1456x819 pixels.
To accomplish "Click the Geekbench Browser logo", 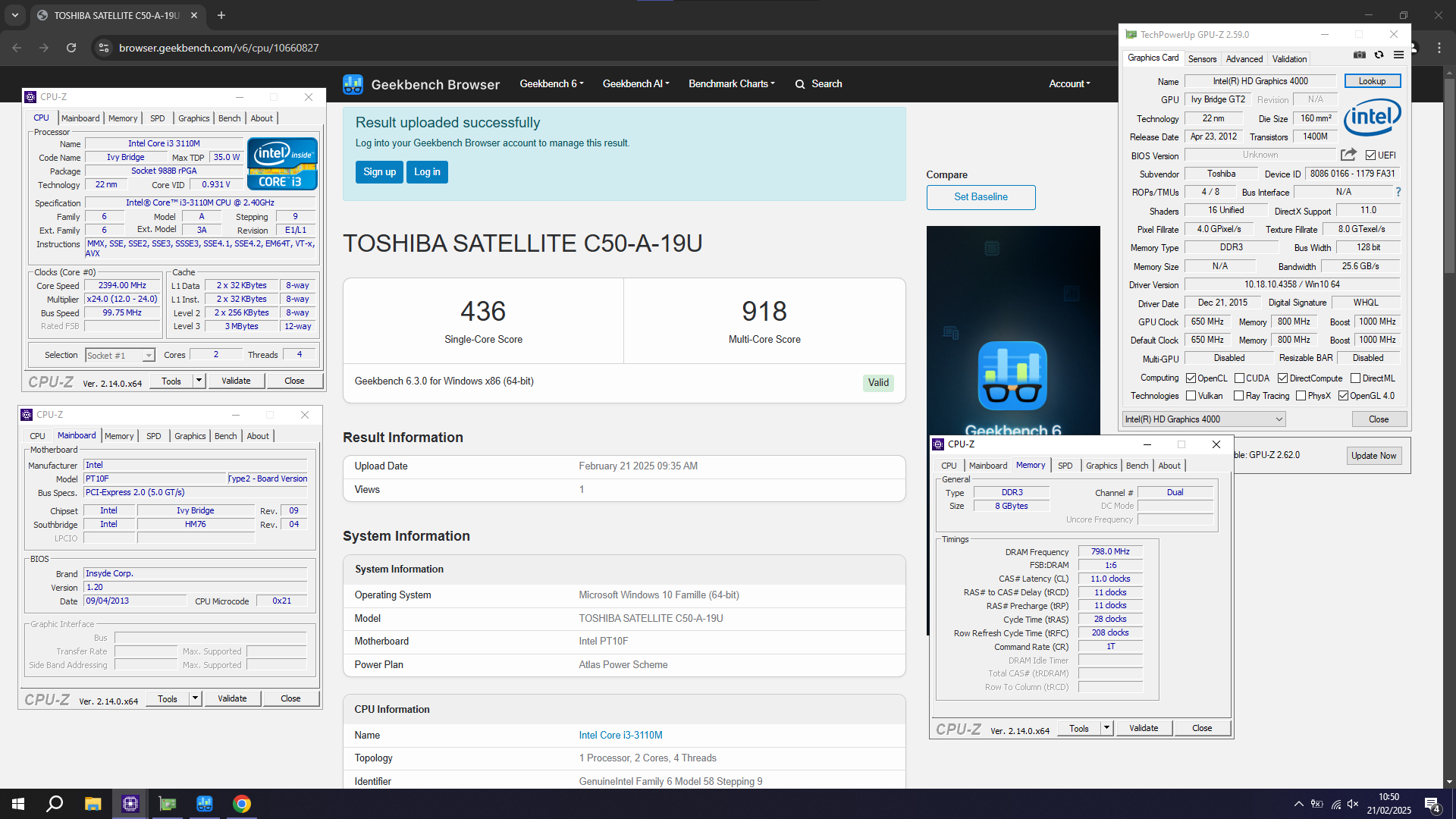I will click(x=421, y=84).
